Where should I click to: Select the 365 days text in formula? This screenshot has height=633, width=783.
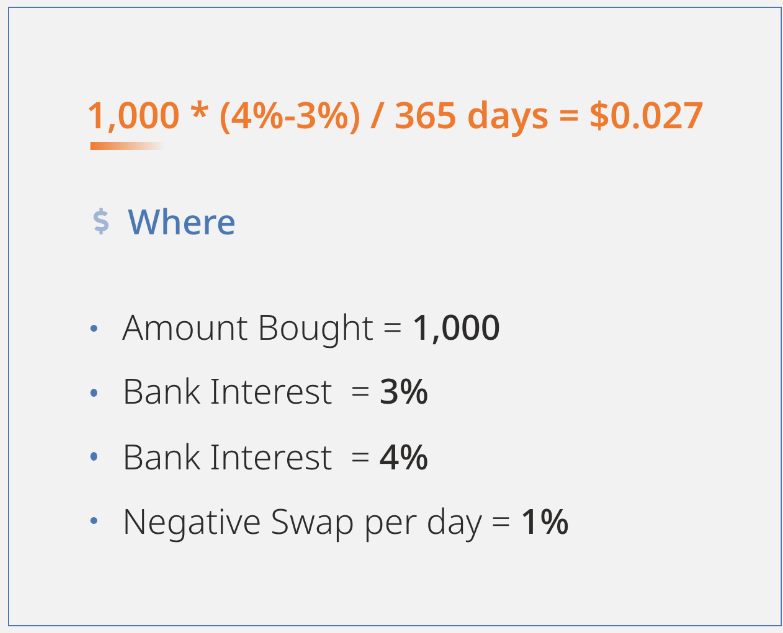471,117
